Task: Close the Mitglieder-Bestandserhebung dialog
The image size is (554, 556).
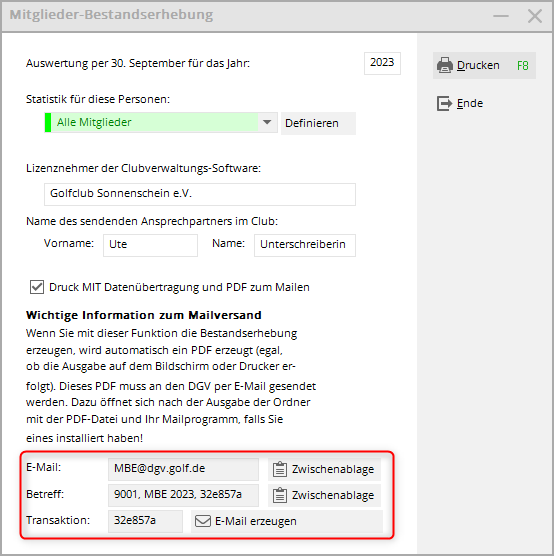Action: (x=534, y=16)
